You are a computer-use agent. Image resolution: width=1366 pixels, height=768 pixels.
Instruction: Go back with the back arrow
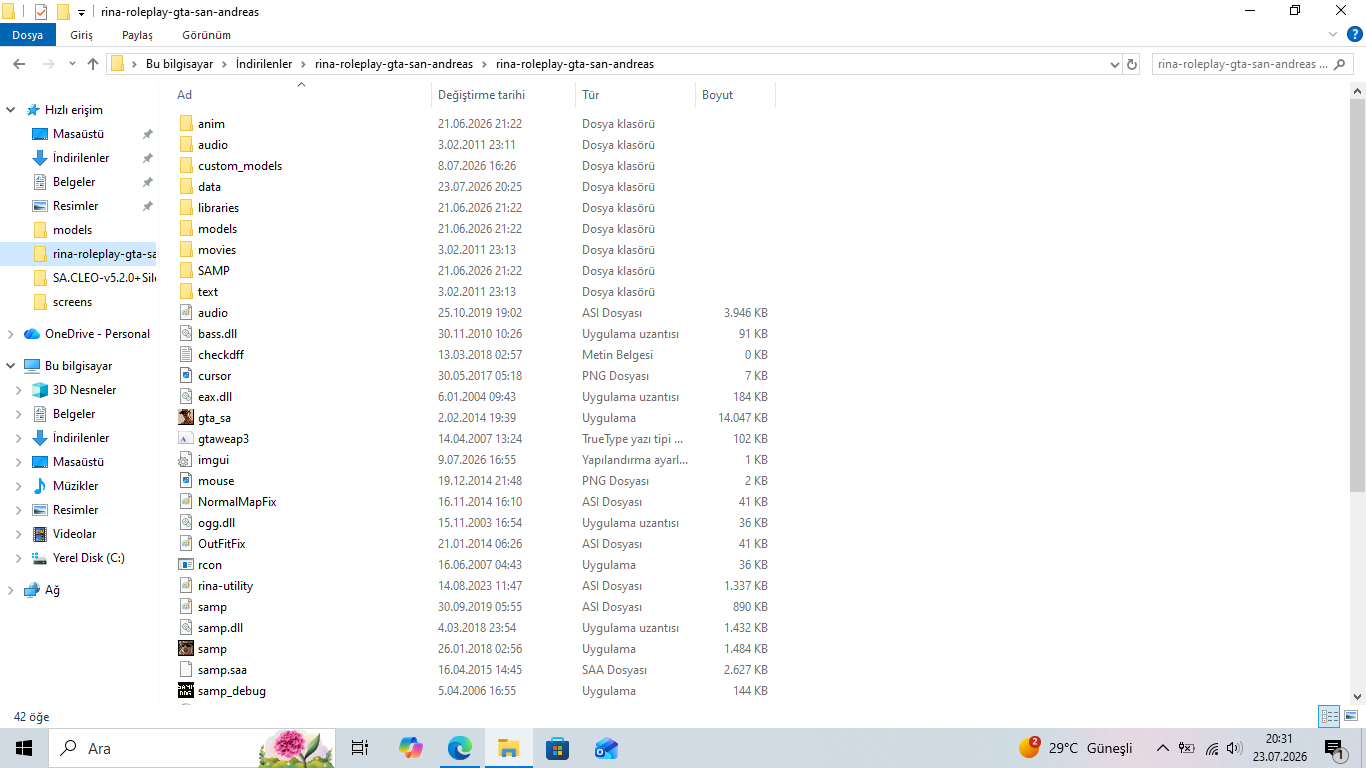coord(19,64)
